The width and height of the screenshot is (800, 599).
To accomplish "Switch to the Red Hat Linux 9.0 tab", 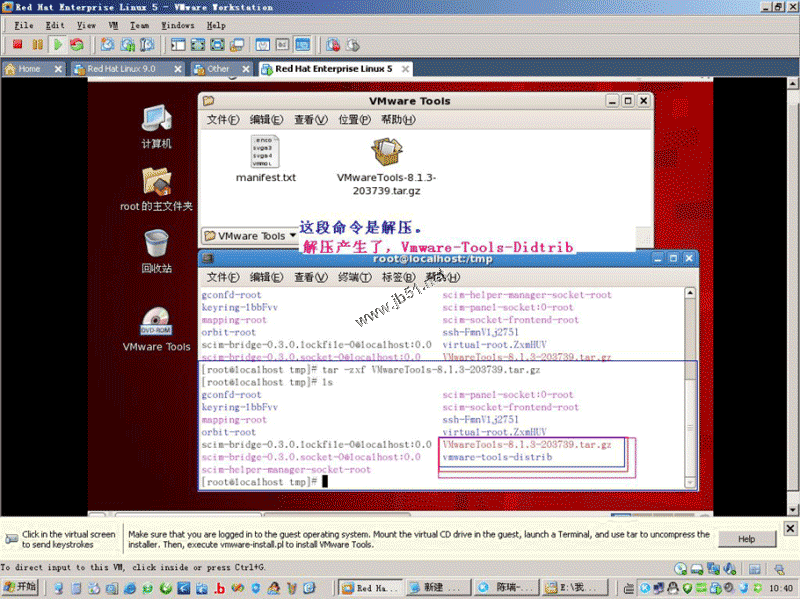I will pyautogui.click(x=121, y=69).
